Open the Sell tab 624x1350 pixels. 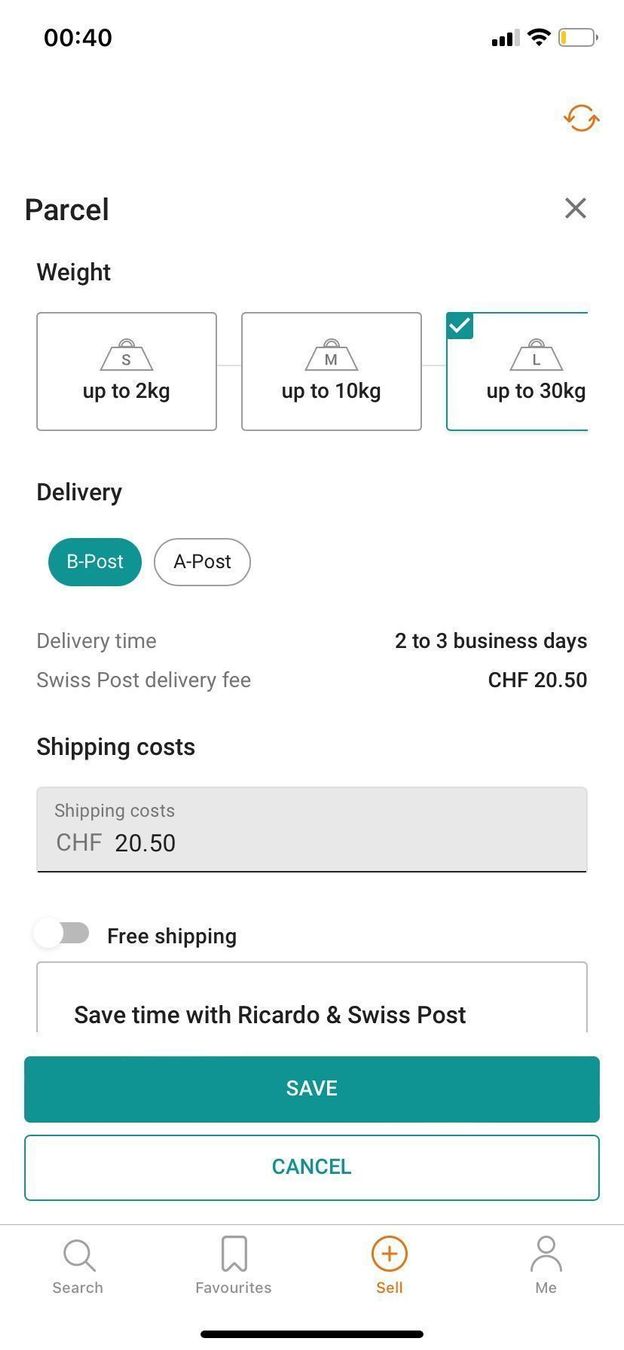[x=389, y=1265]
